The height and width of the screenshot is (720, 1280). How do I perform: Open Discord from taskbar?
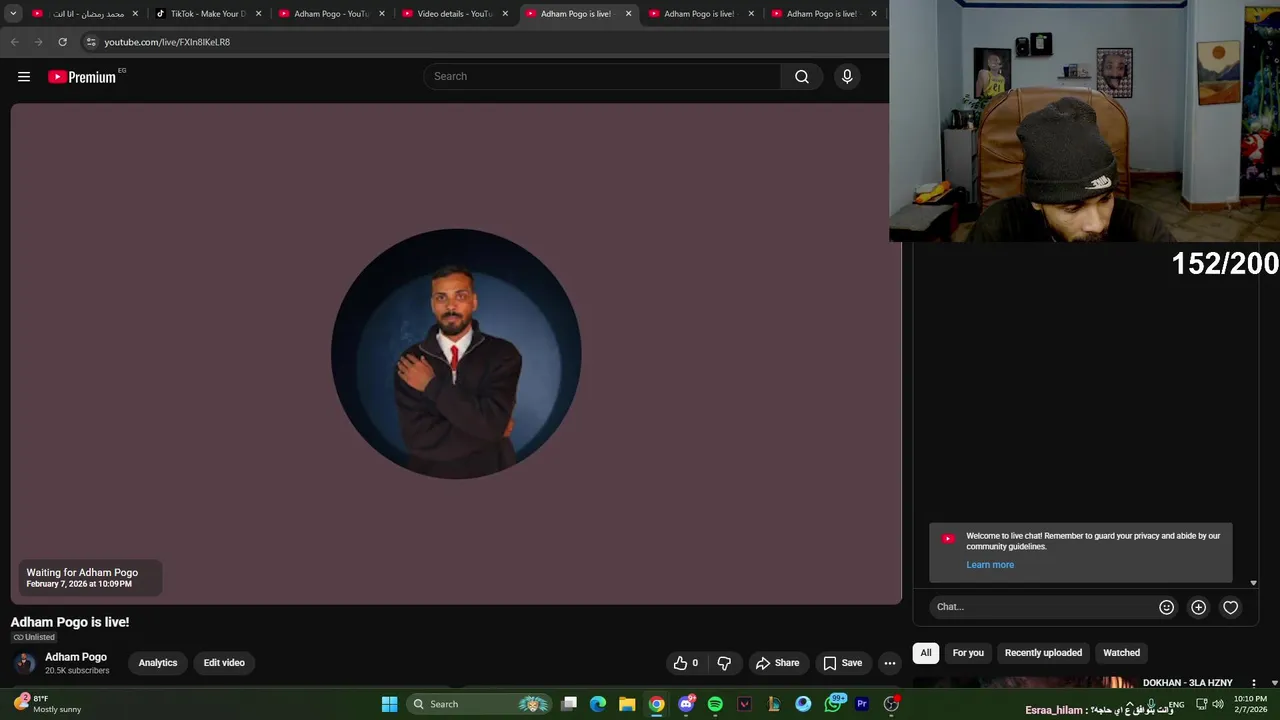686,704
